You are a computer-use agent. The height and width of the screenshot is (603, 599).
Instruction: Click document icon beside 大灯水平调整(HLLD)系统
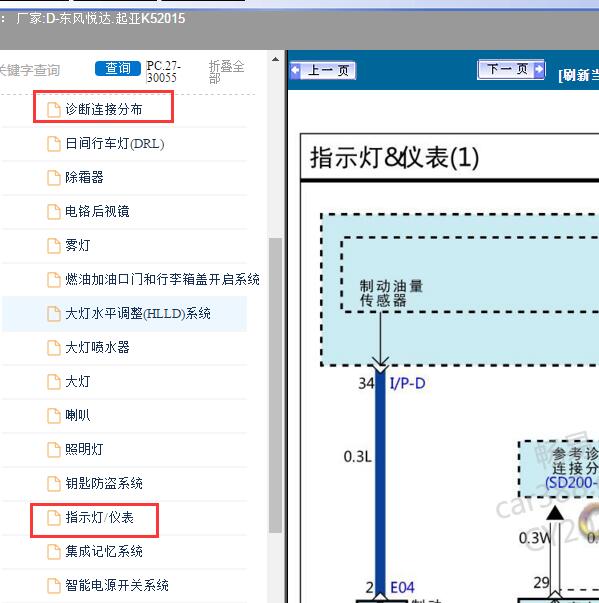click(54, 314)
